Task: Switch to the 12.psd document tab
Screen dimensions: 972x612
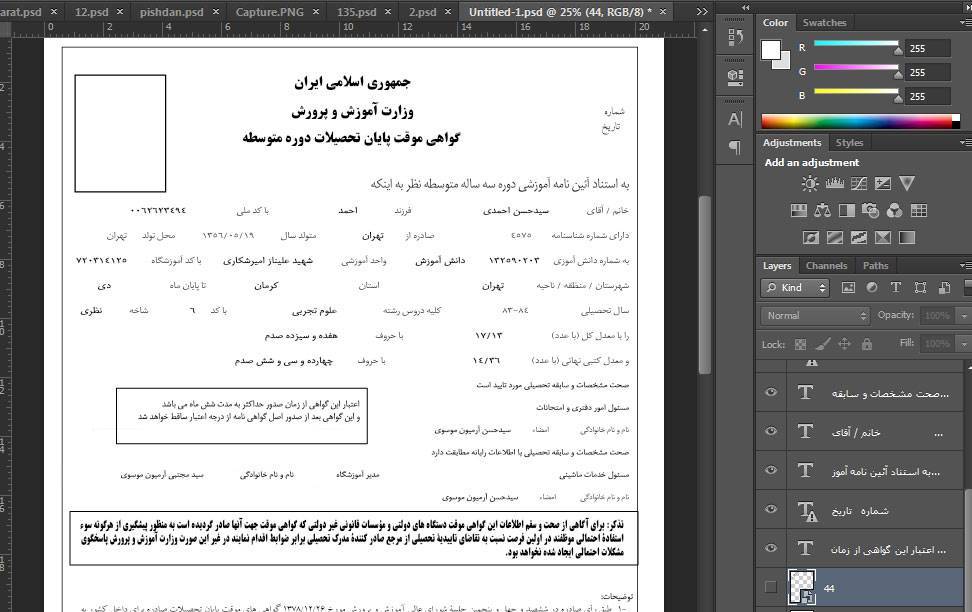Action: [91, 12]
